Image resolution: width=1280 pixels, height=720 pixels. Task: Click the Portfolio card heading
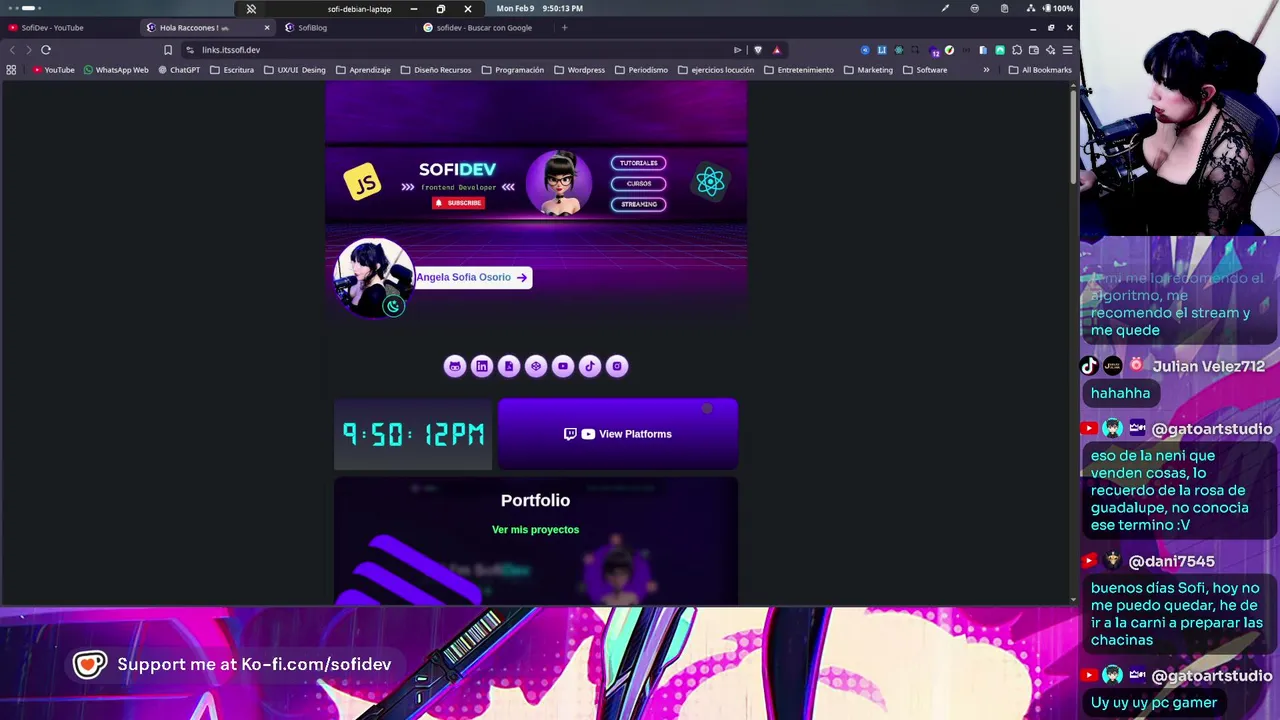click(535, 500)
